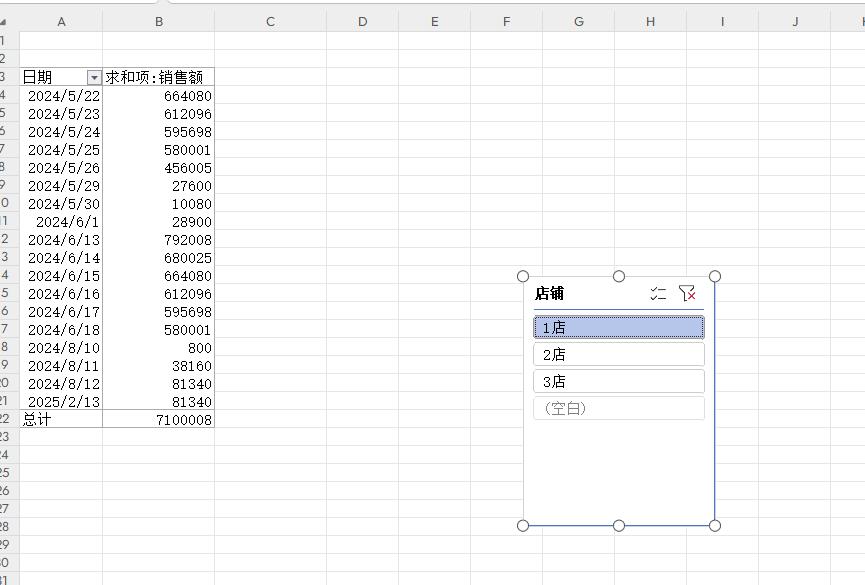
Task: Select 3店 in the slicer
Action: click(x=619, y=381)
